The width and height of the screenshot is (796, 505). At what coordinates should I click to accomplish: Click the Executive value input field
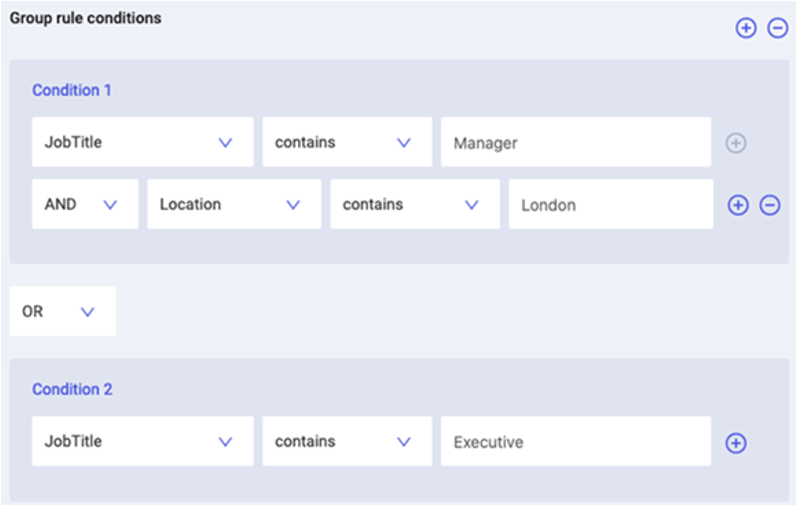pos(576,441)
